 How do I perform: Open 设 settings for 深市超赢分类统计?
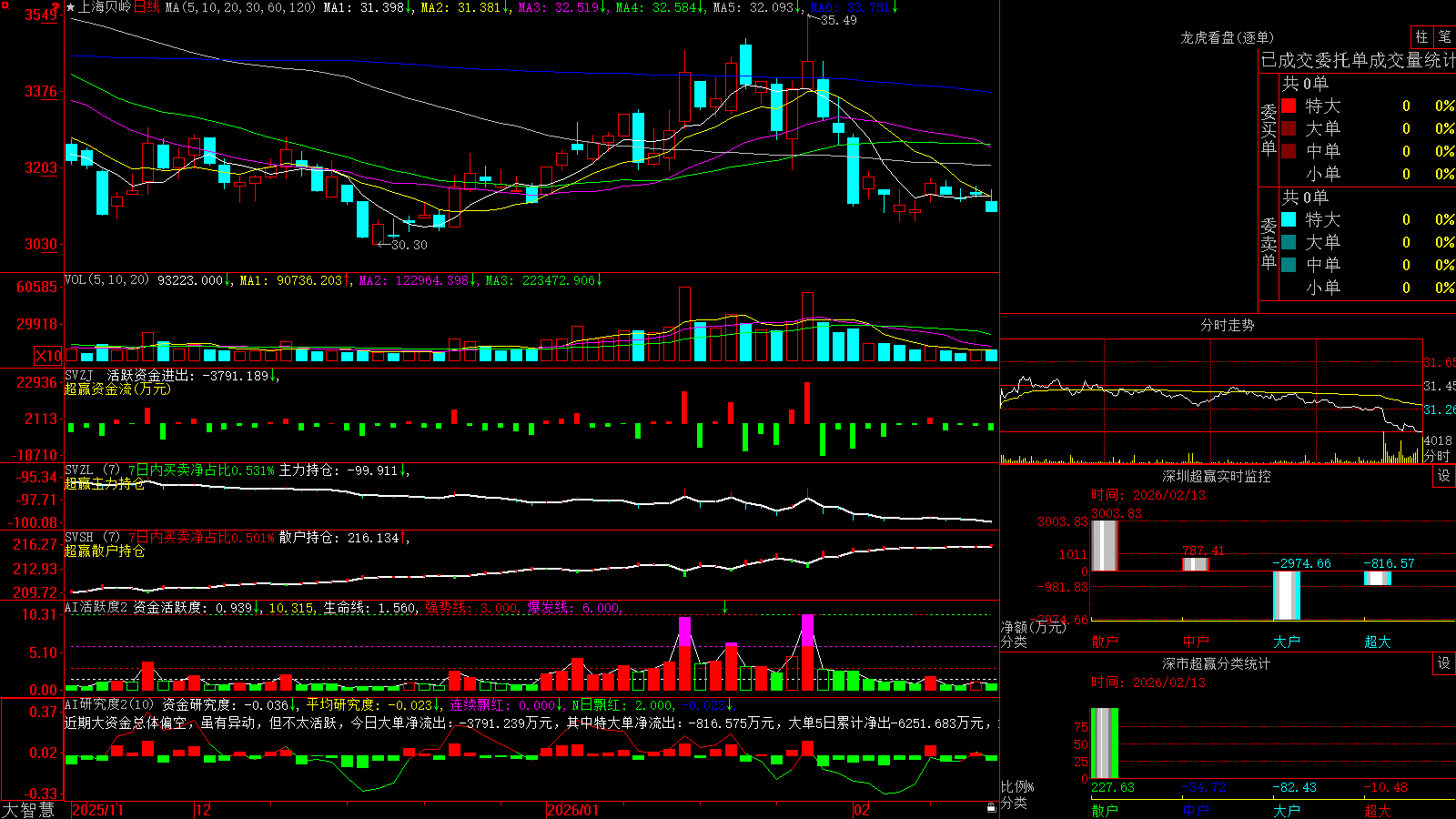click(x=1444, y=663)
